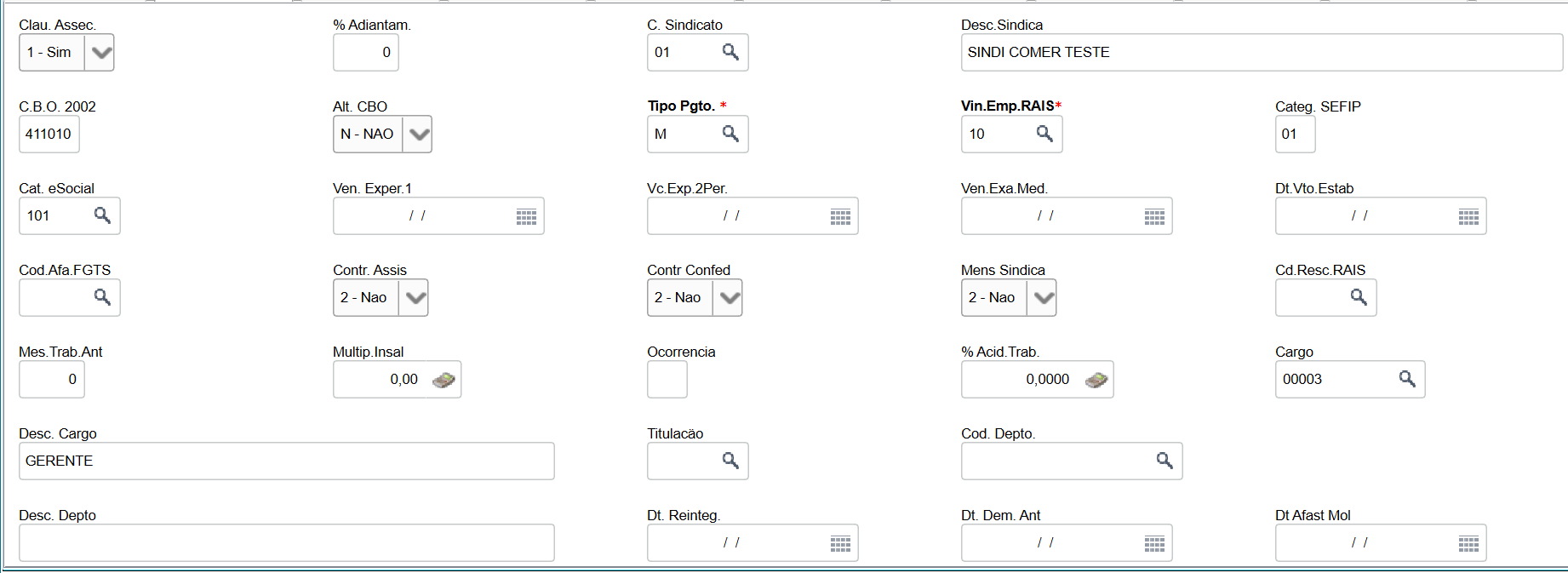Open the Ven. Exper.1 calendar picker
This screenshot has width=1568, height=573.
click(x=526, y=217)
